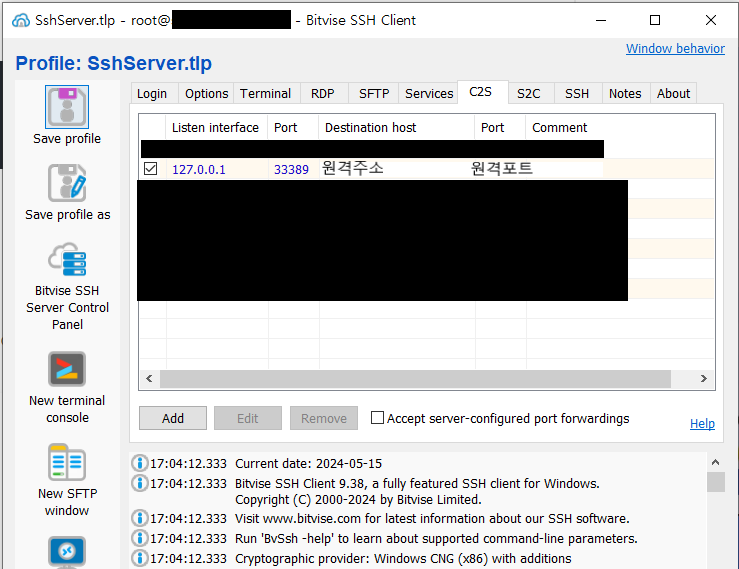Image resolution: width=739 pixels, height=569 pixels.
Task: Open Bitvise SSH Server Control Panel
Action: (x=67, y=259)
